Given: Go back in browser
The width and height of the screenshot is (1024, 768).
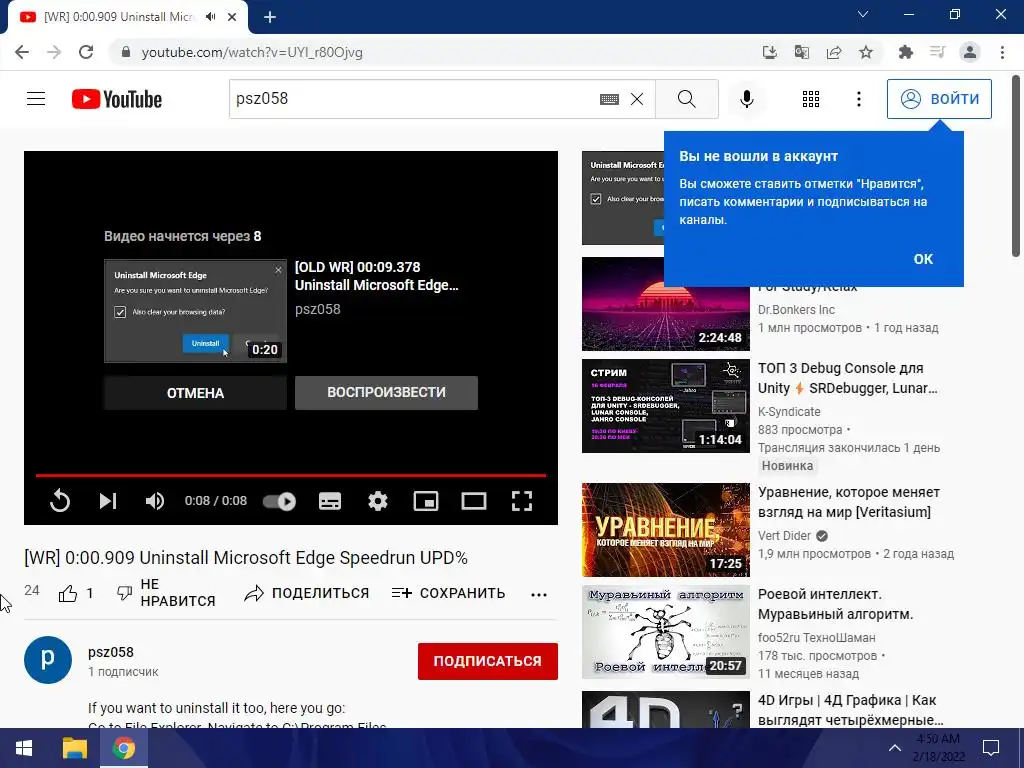Looking at the screenshot, I should tap(22, 52).
